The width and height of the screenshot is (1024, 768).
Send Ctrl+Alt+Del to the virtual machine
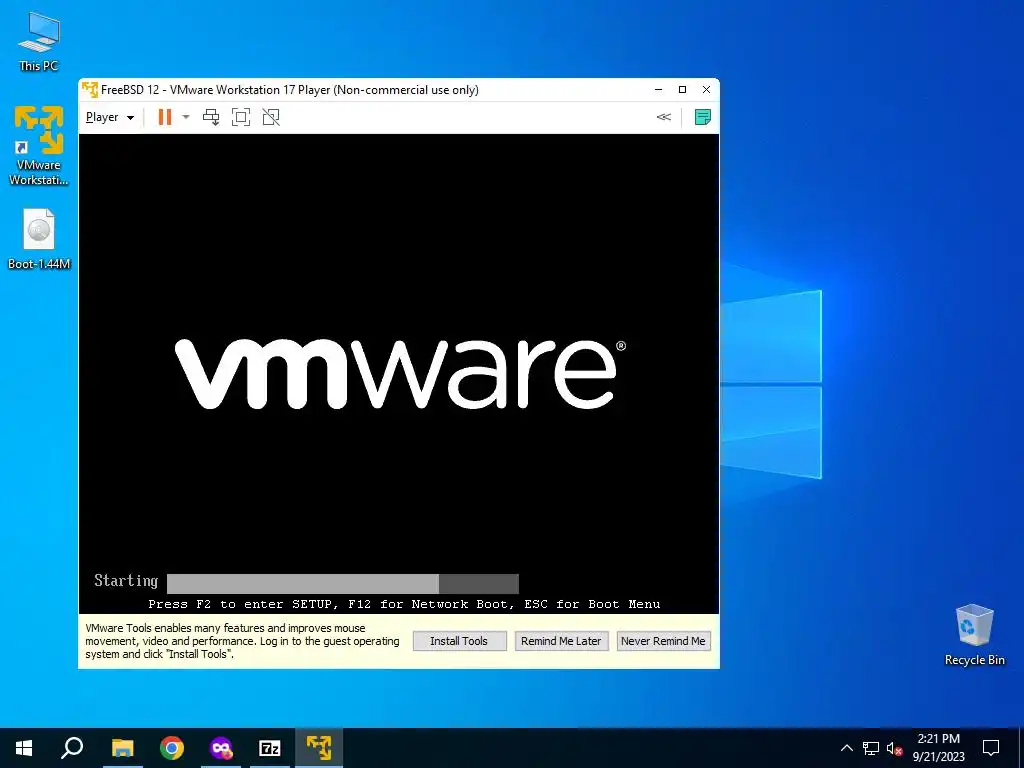[211, 118]
